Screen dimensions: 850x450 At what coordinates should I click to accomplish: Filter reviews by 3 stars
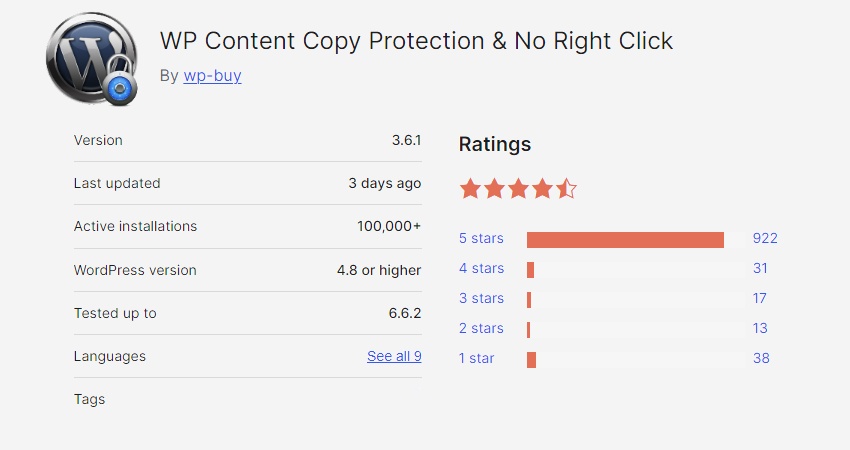point(481,298)
